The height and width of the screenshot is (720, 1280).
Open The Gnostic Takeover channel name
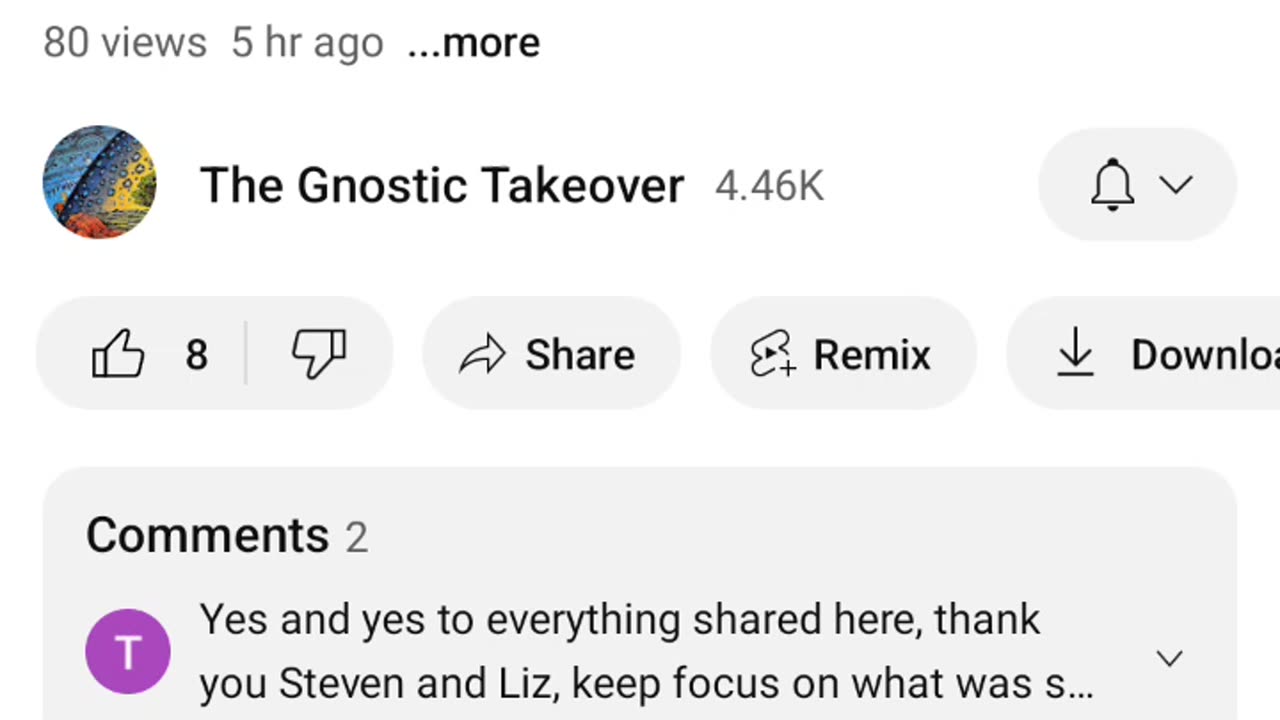pyautogui.click(x=442, y=186)
